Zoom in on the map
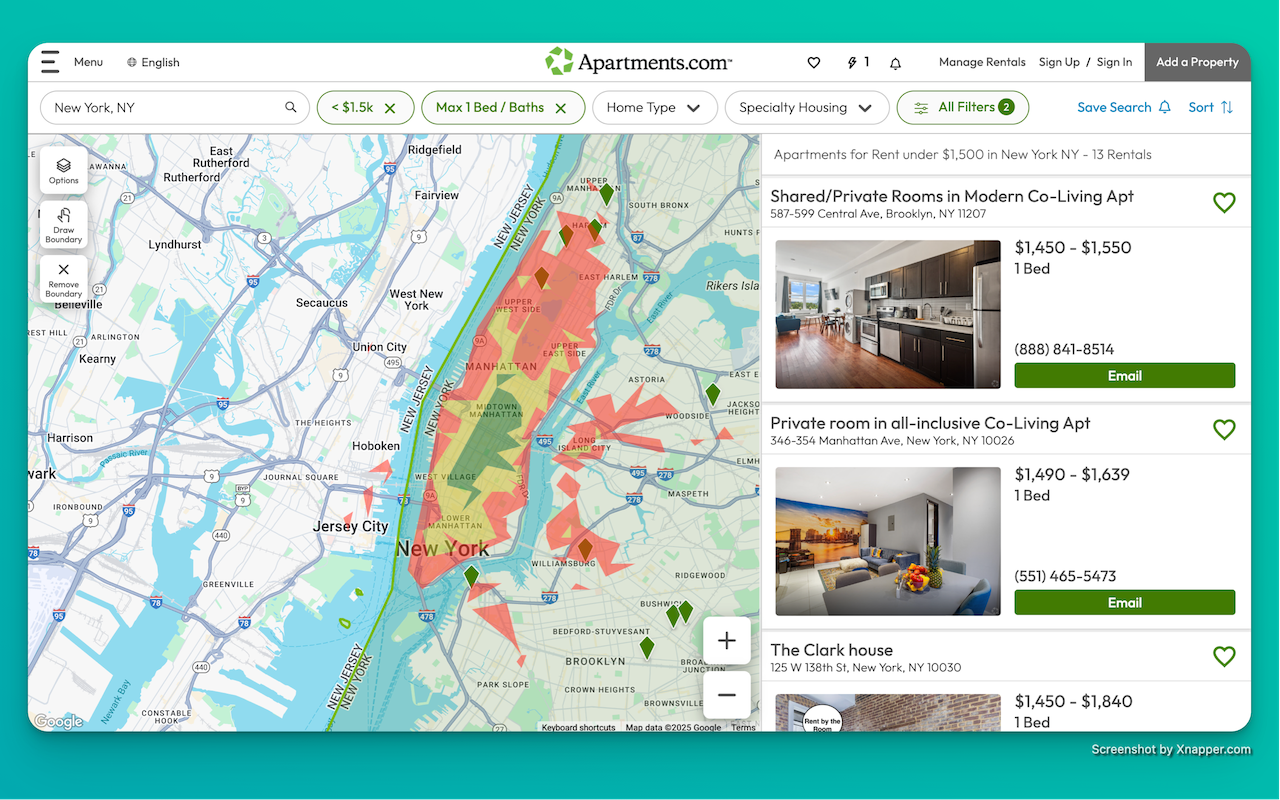 coord(727,641)
